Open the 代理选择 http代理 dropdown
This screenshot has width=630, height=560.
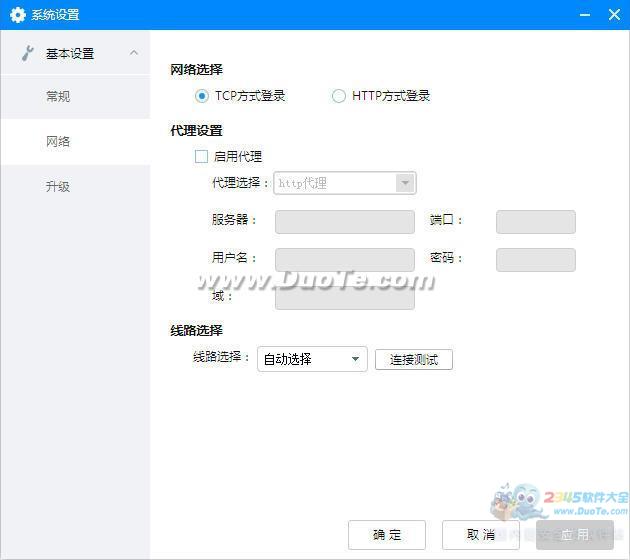click(345, 183)
